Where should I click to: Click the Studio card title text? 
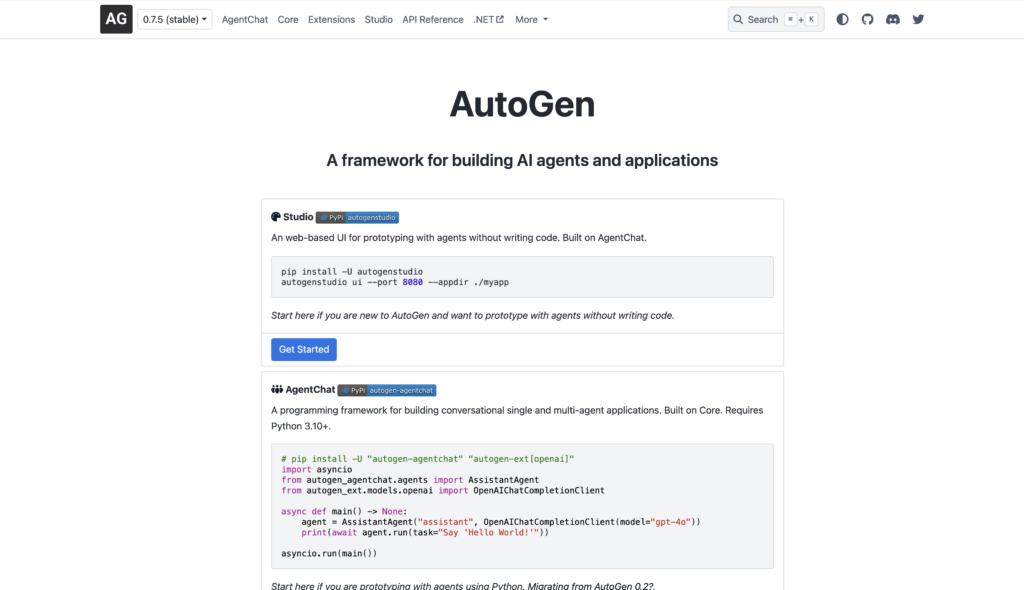298,217
